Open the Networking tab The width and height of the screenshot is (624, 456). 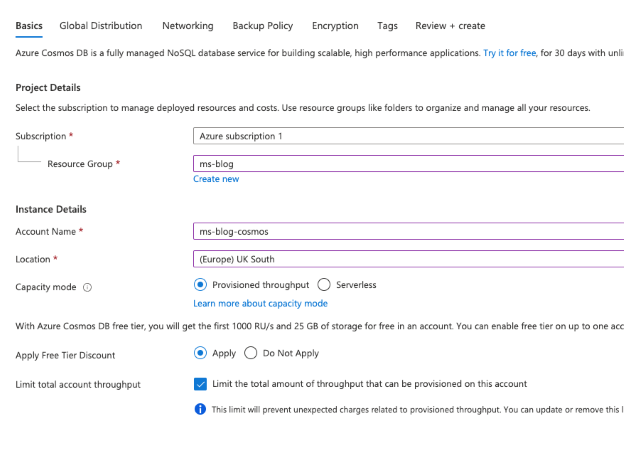tap(187, 26)
